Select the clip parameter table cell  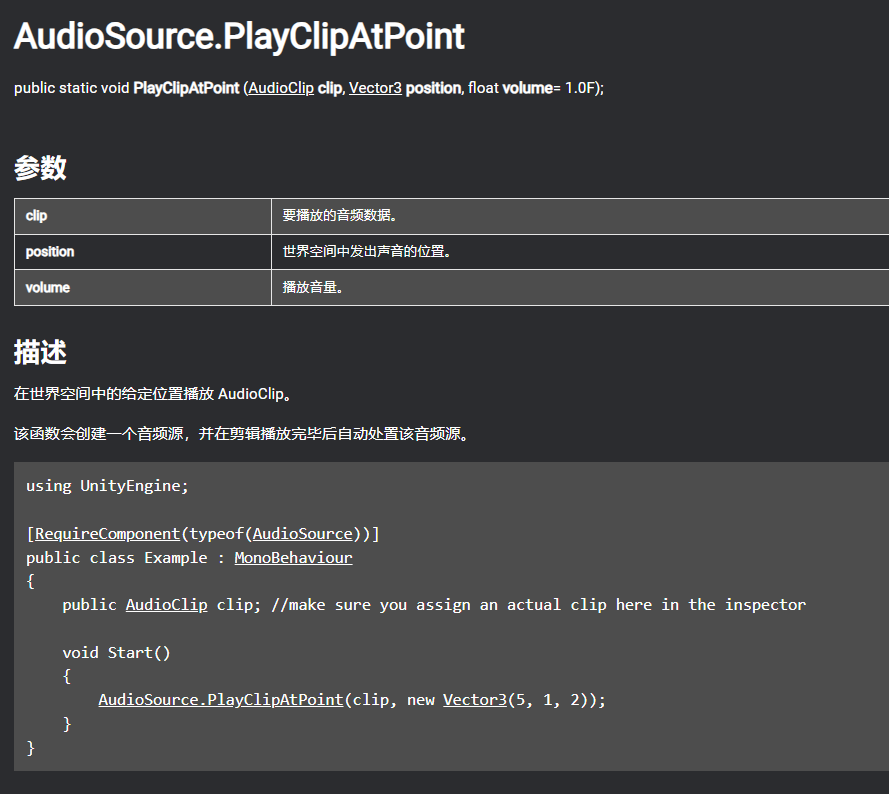click(143, 216)
